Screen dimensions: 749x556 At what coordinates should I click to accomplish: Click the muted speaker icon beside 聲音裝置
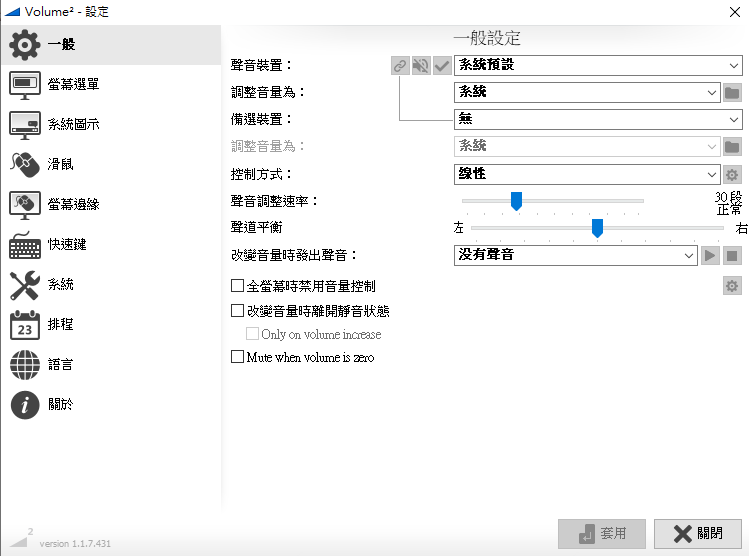pos(421,66)
